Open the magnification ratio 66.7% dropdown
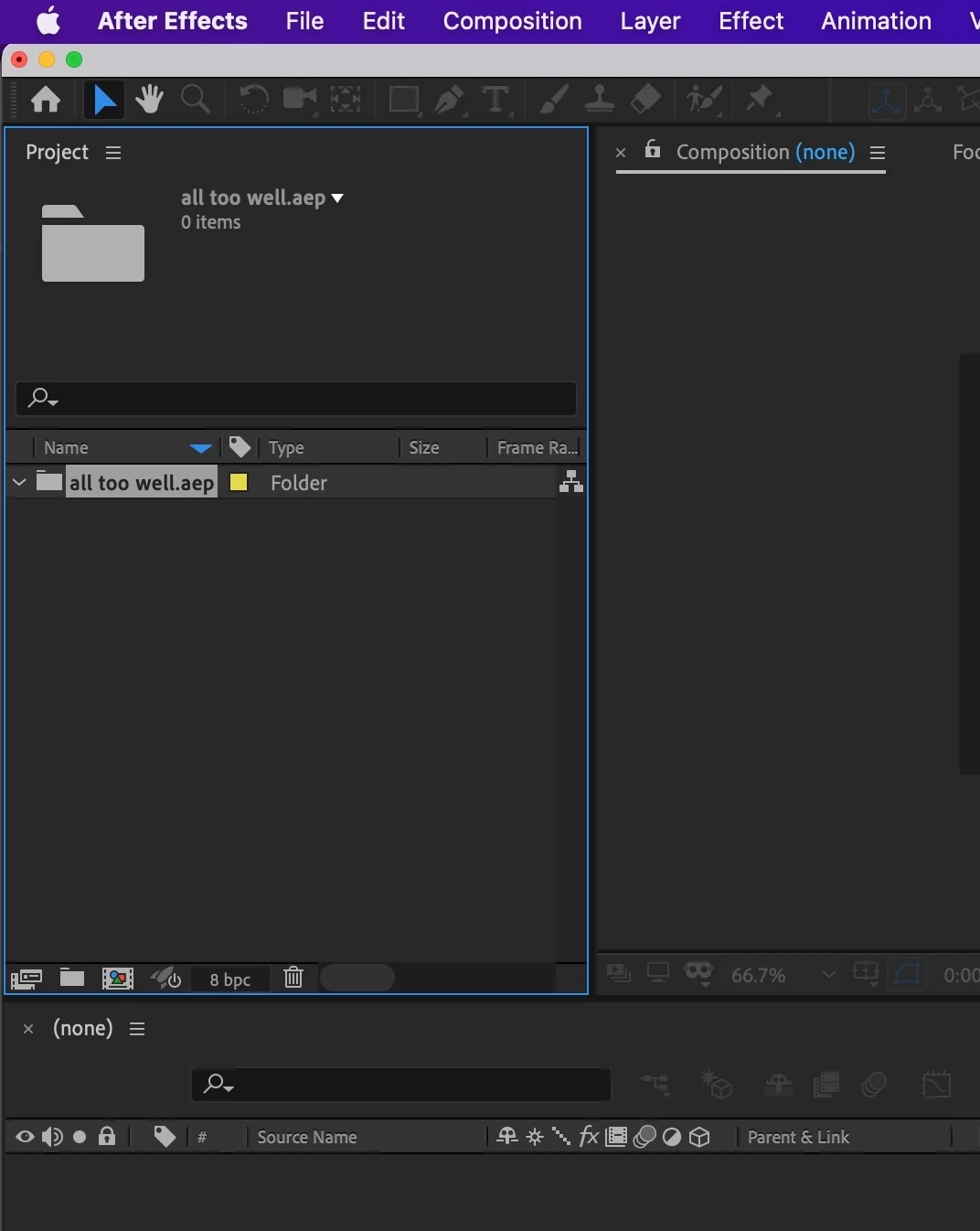The width and height of the screenshot is (980, 1231). pos(783,975)
